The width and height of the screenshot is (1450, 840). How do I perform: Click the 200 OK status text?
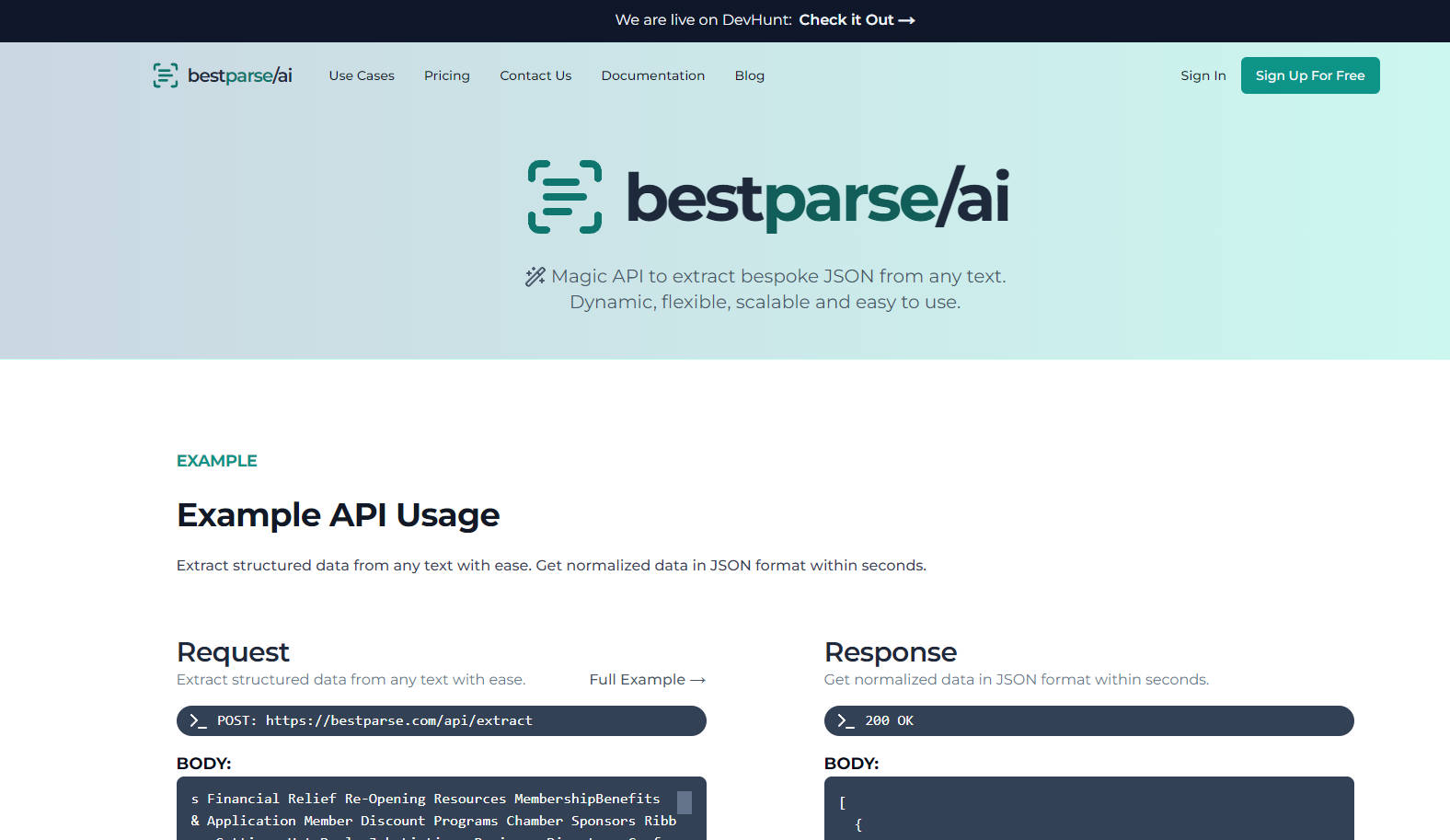[890, 720]
